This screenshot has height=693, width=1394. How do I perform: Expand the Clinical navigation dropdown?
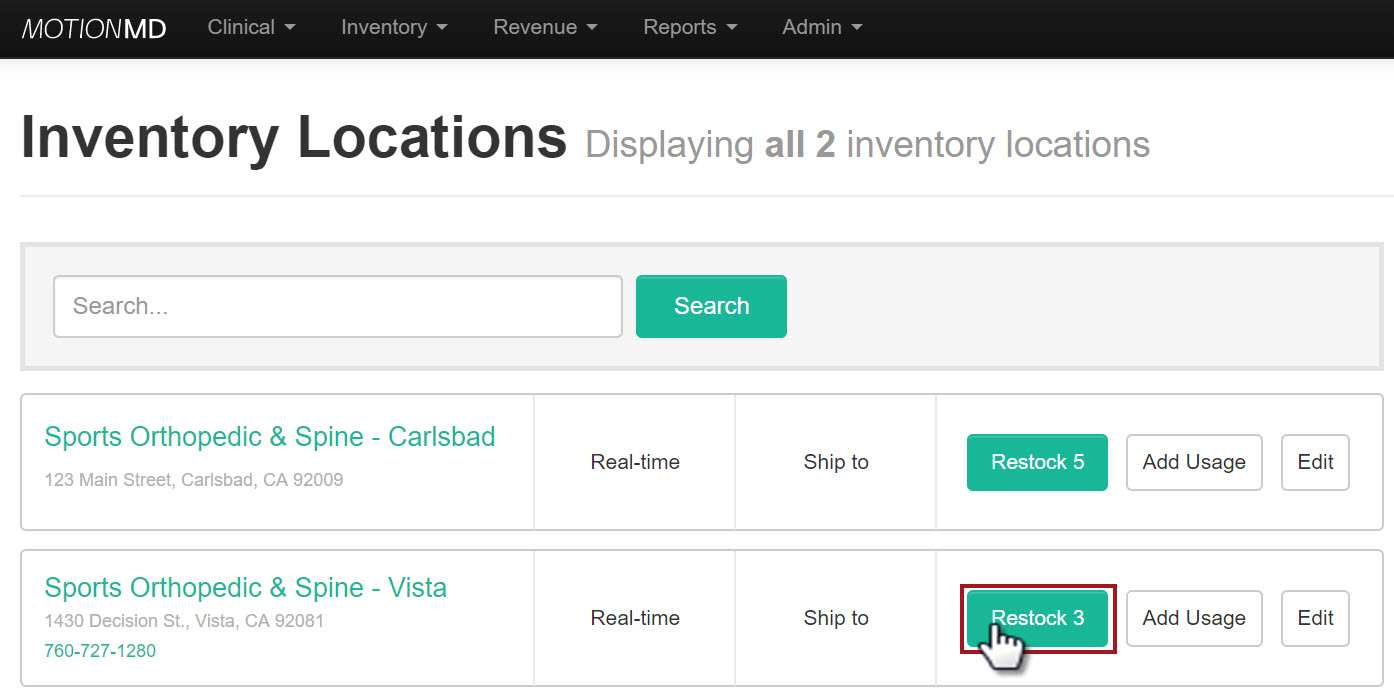249,28
